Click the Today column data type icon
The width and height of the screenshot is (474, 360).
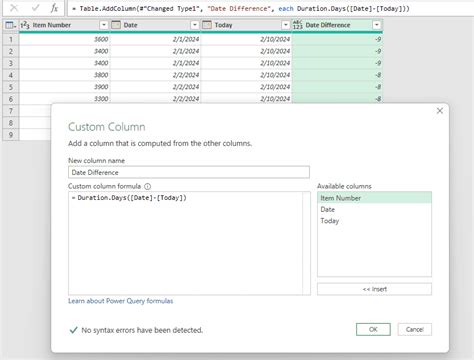207,25
